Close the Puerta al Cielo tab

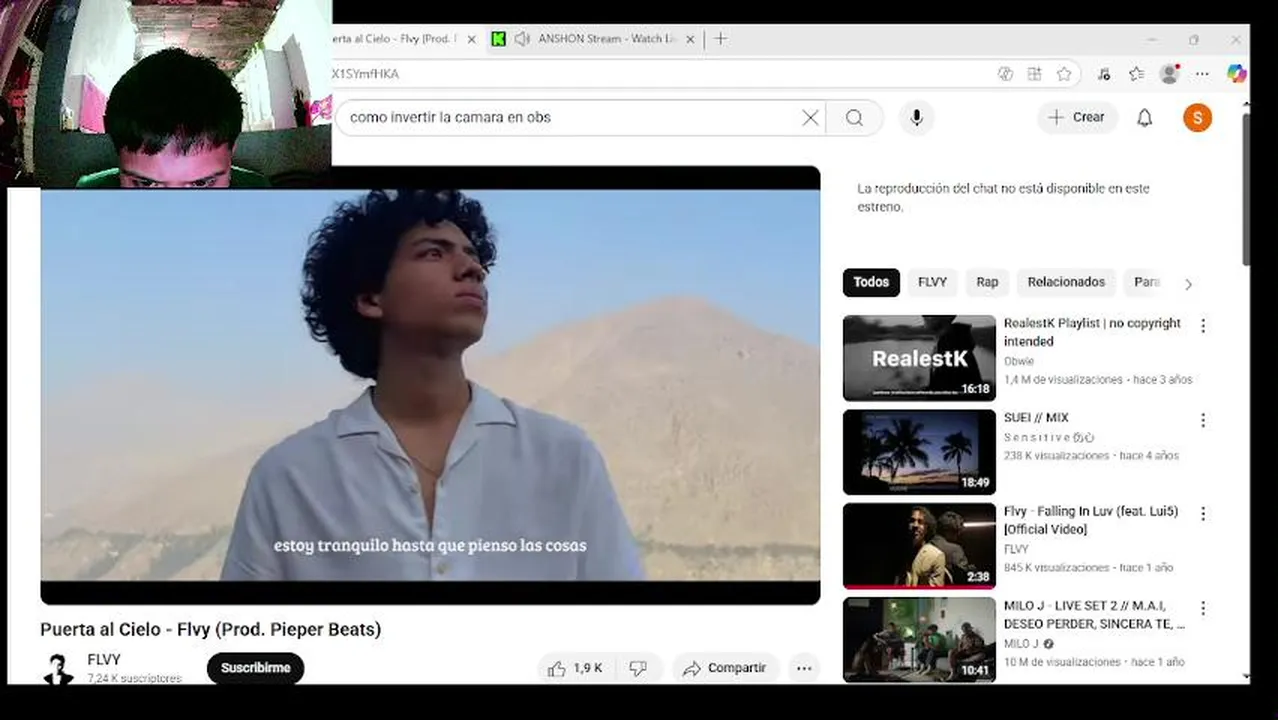[471, 39]
